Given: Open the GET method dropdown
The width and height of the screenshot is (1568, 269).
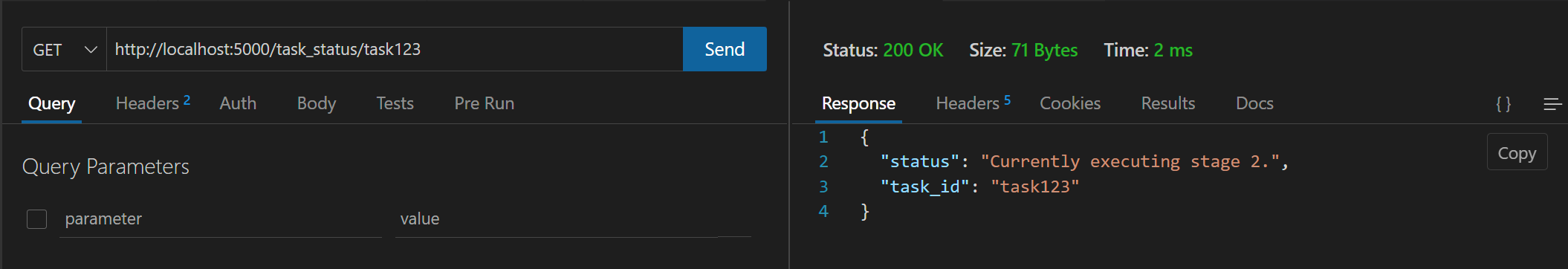Looking at the screenshot, I should pyautogui.click(x=65, y=50).
